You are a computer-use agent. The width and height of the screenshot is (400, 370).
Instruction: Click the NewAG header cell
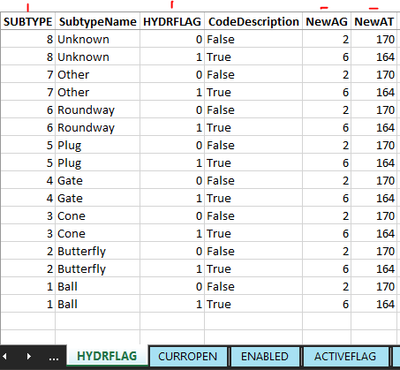point(327,22)
